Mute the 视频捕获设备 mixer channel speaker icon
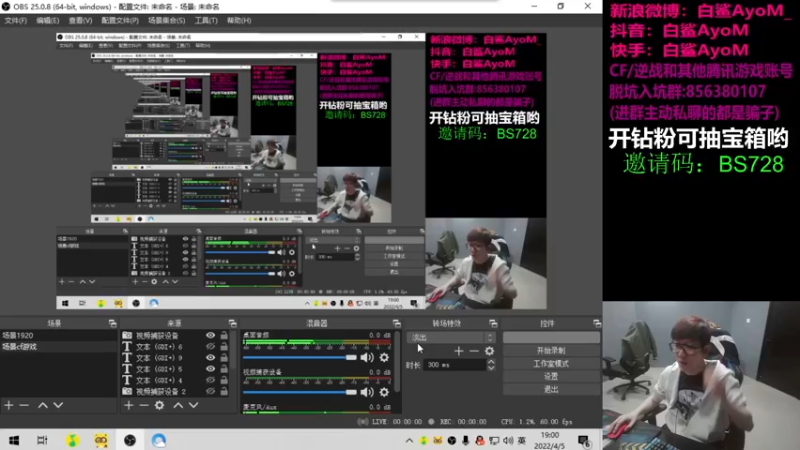This screenshot has height=450, width=800. click(x=367, y=392)
